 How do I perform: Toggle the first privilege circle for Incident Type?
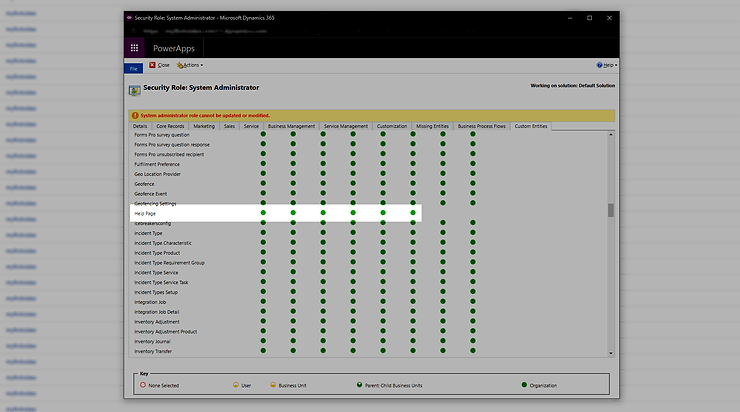[x=263, y=233]
